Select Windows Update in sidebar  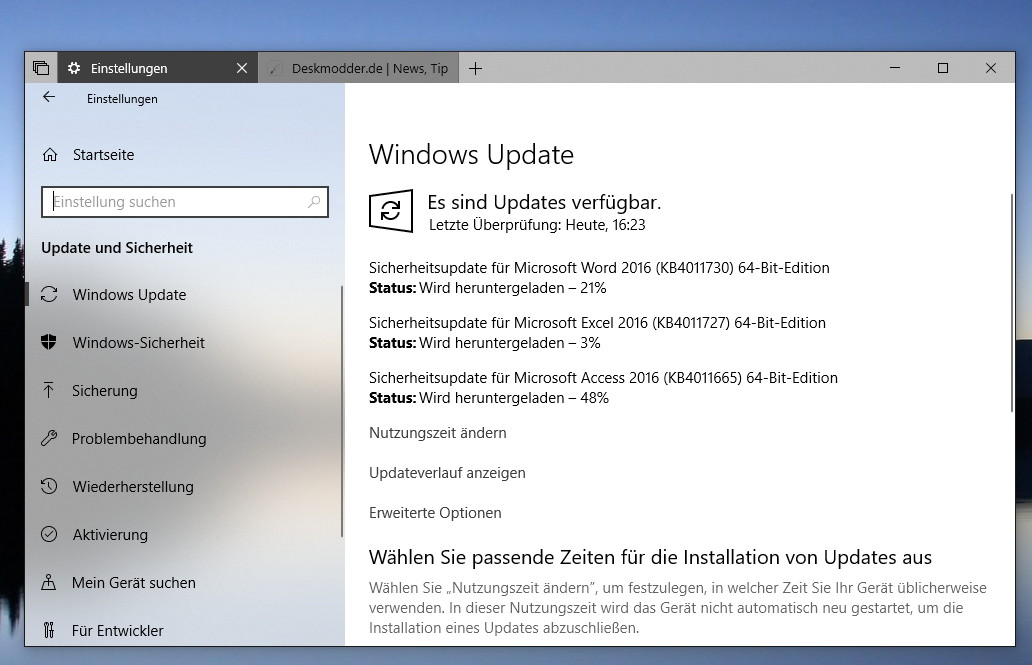coord(129,294)
